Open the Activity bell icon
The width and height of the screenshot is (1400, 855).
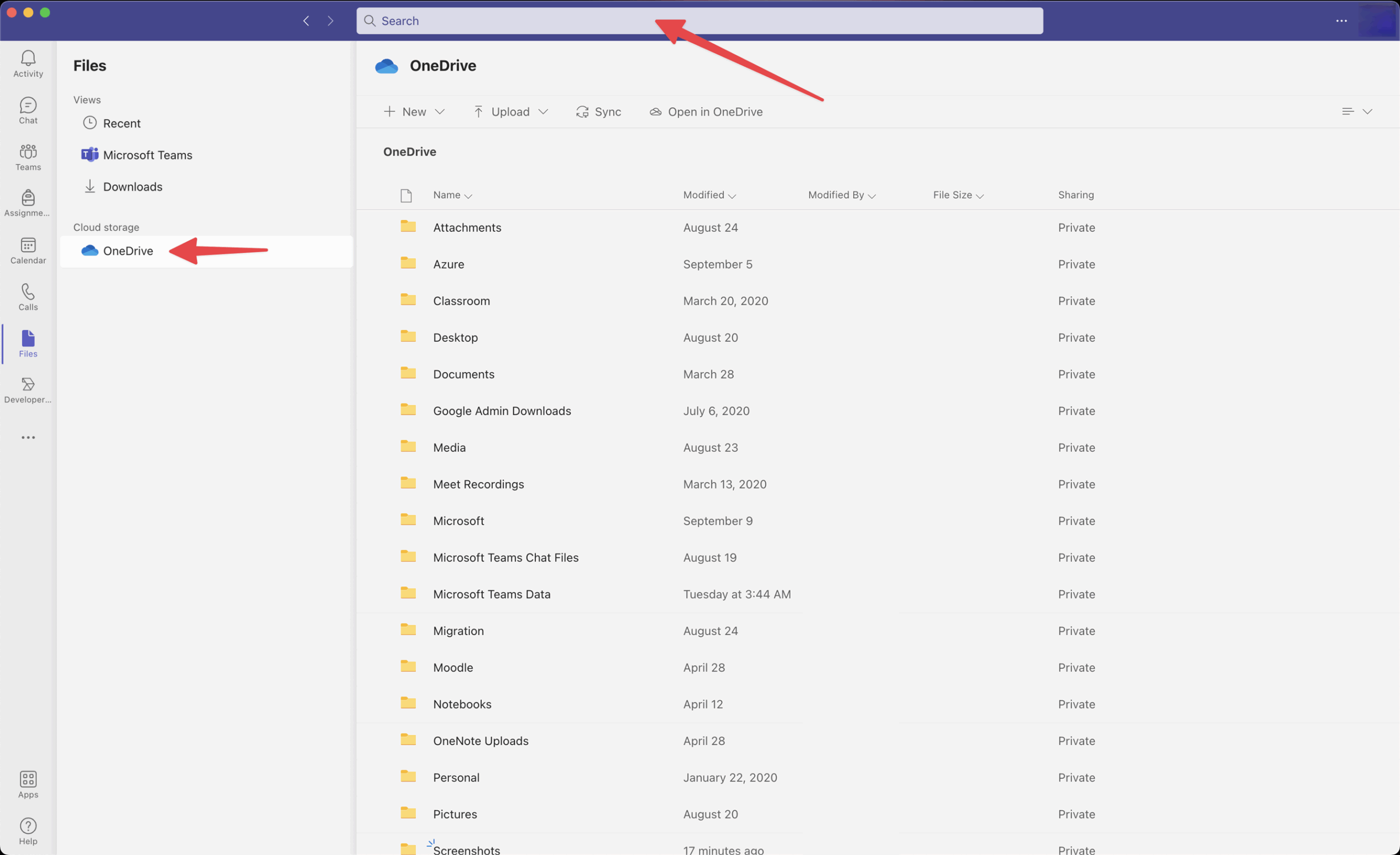pos(28,63)
